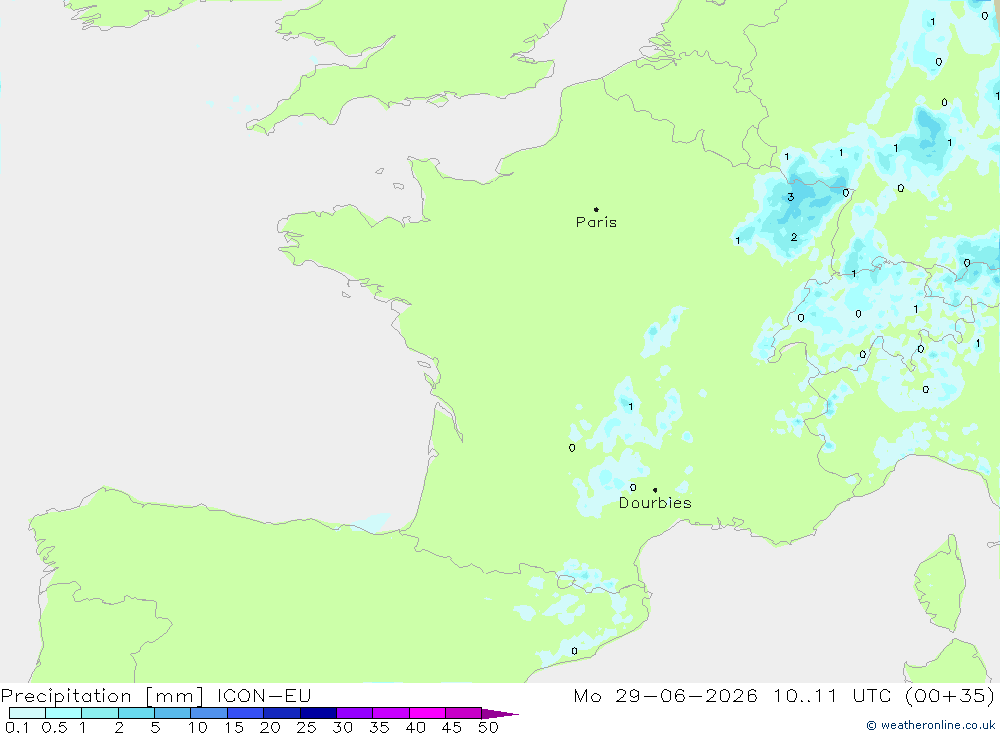Open the weatheronline.co.uk copyright link
Screen dimensions: 1000x733
tap(930, 725)
